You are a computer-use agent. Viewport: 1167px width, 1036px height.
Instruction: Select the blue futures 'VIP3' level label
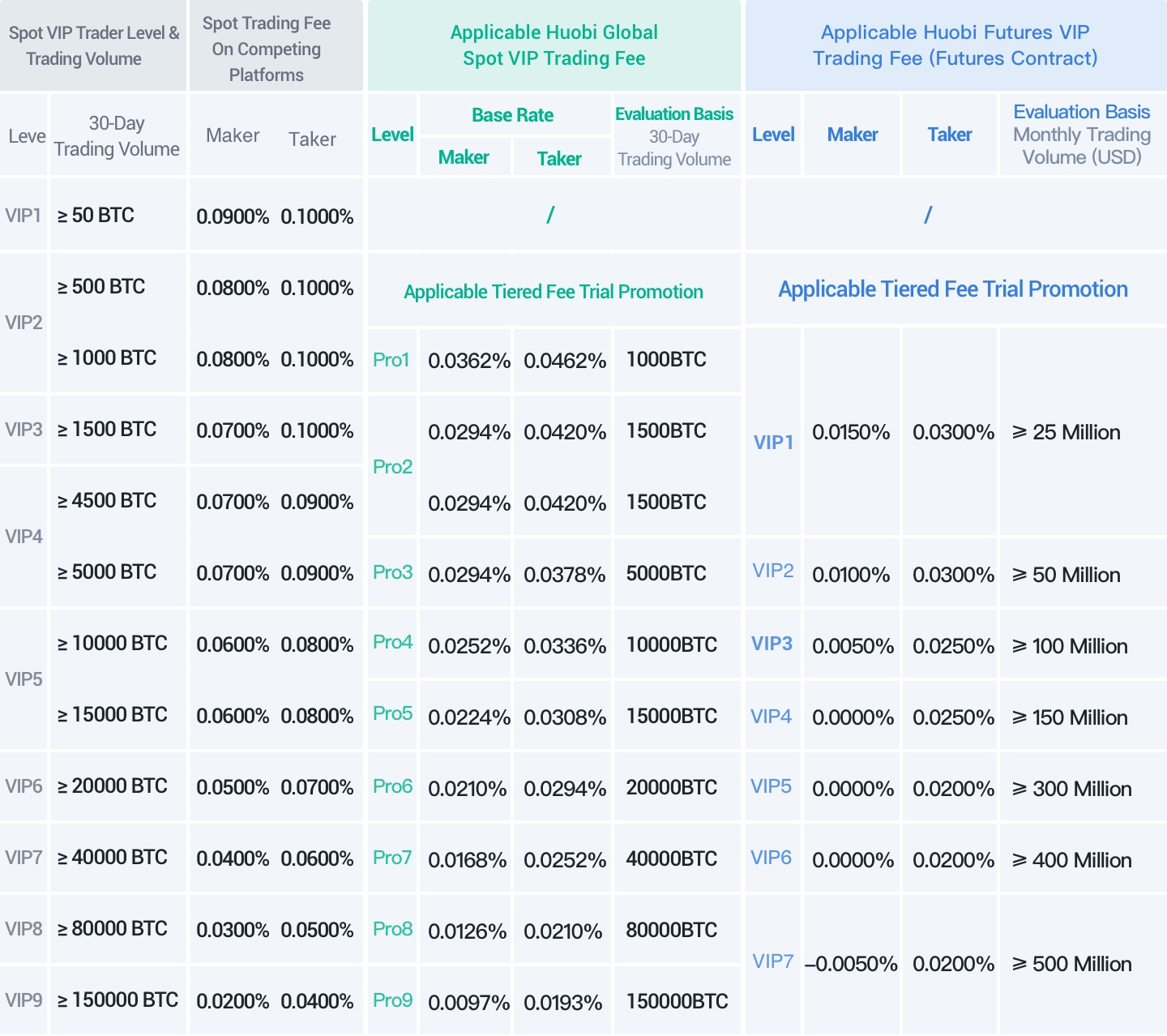[x=772, y=644]
